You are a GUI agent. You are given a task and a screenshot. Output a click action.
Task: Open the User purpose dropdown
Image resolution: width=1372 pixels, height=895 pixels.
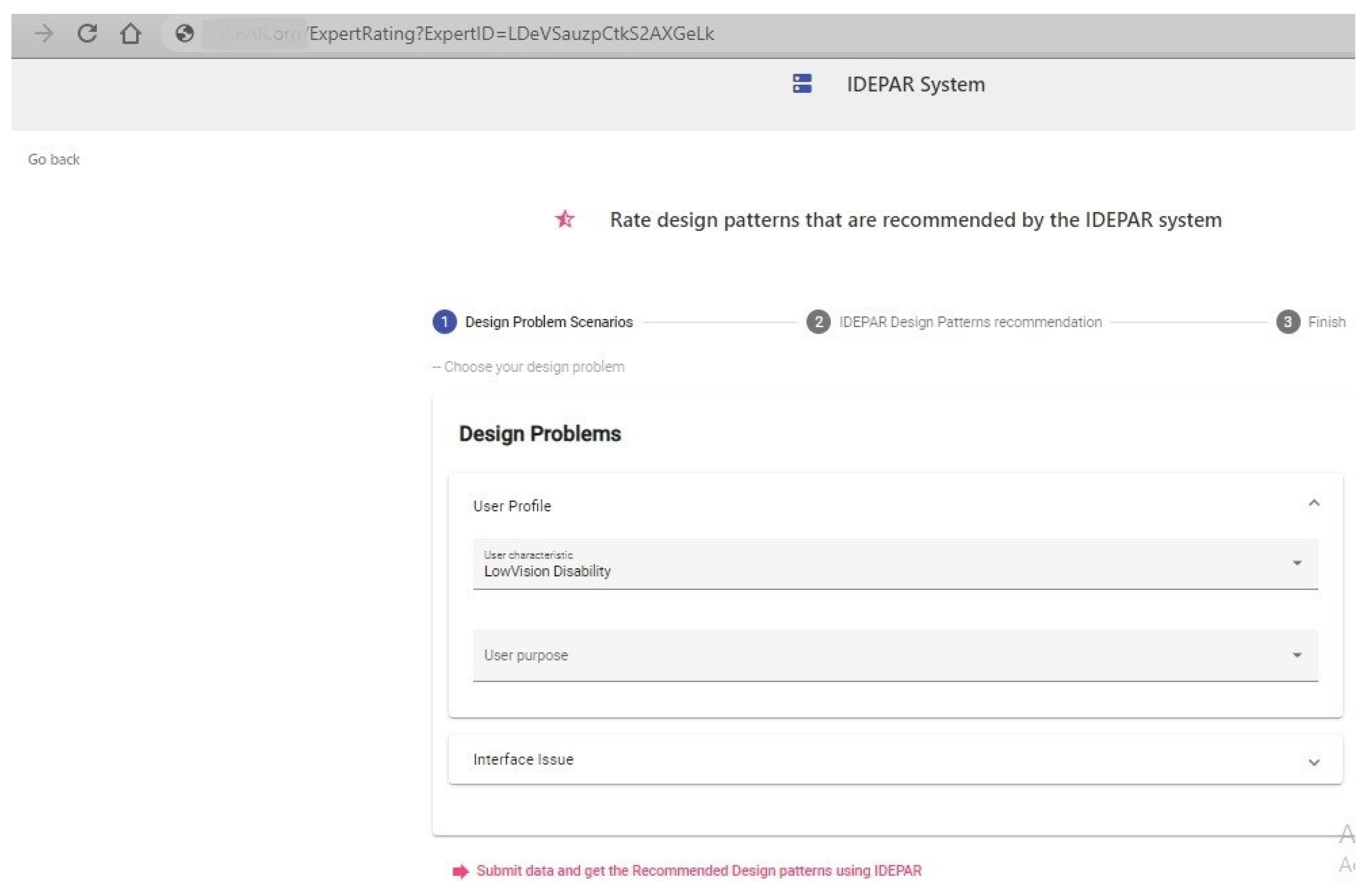click(895, 655)
